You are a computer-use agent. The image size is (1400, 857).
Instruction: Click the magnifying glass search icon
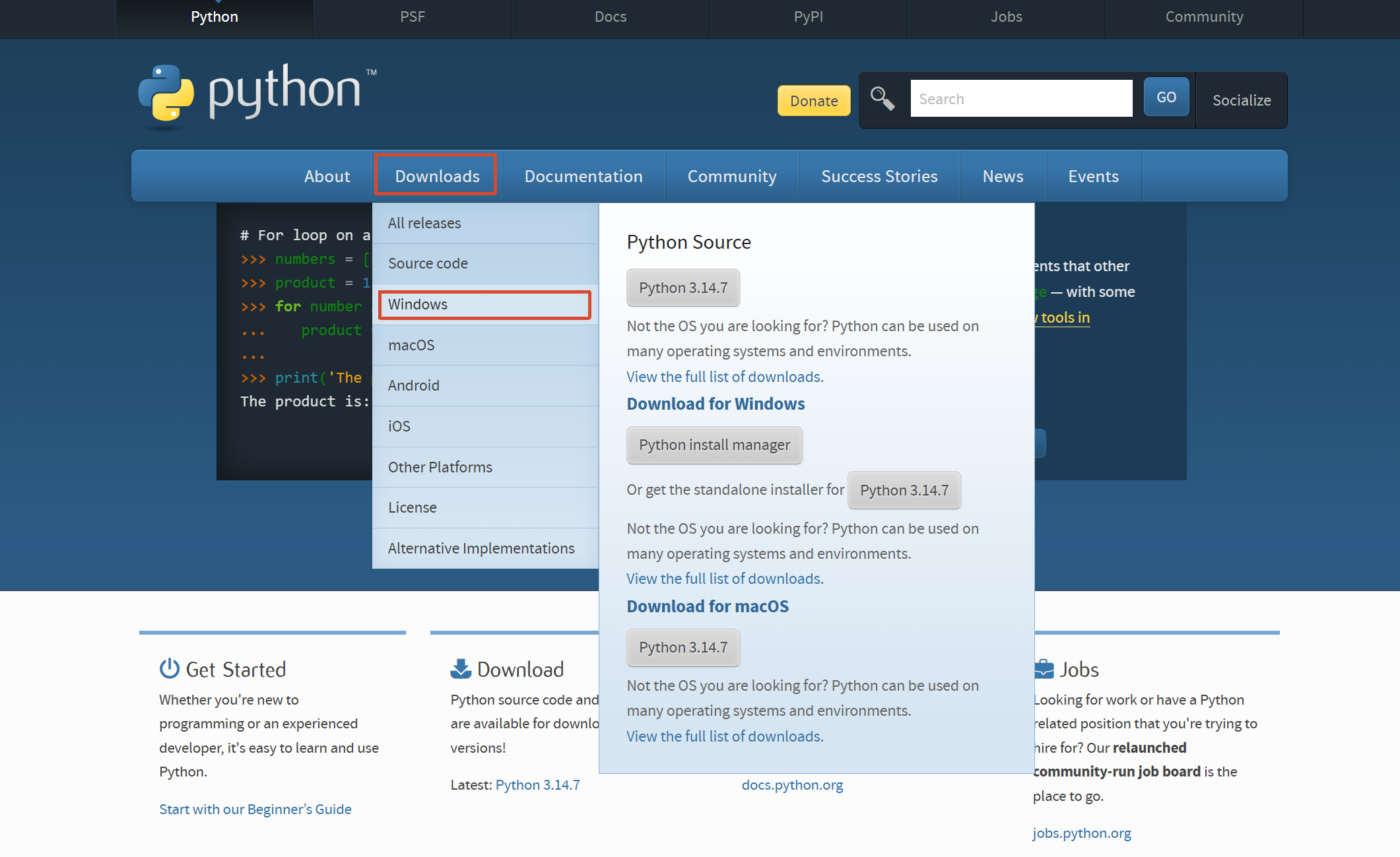882,99
